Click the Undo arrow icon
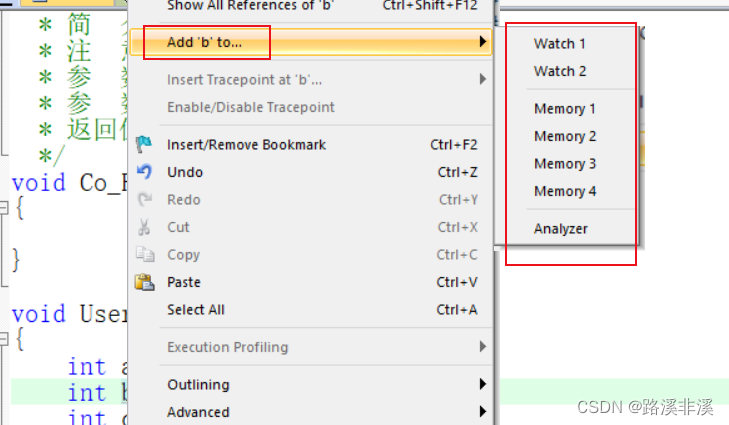Viewport: 729px width, 425px height. pos(144,172)
